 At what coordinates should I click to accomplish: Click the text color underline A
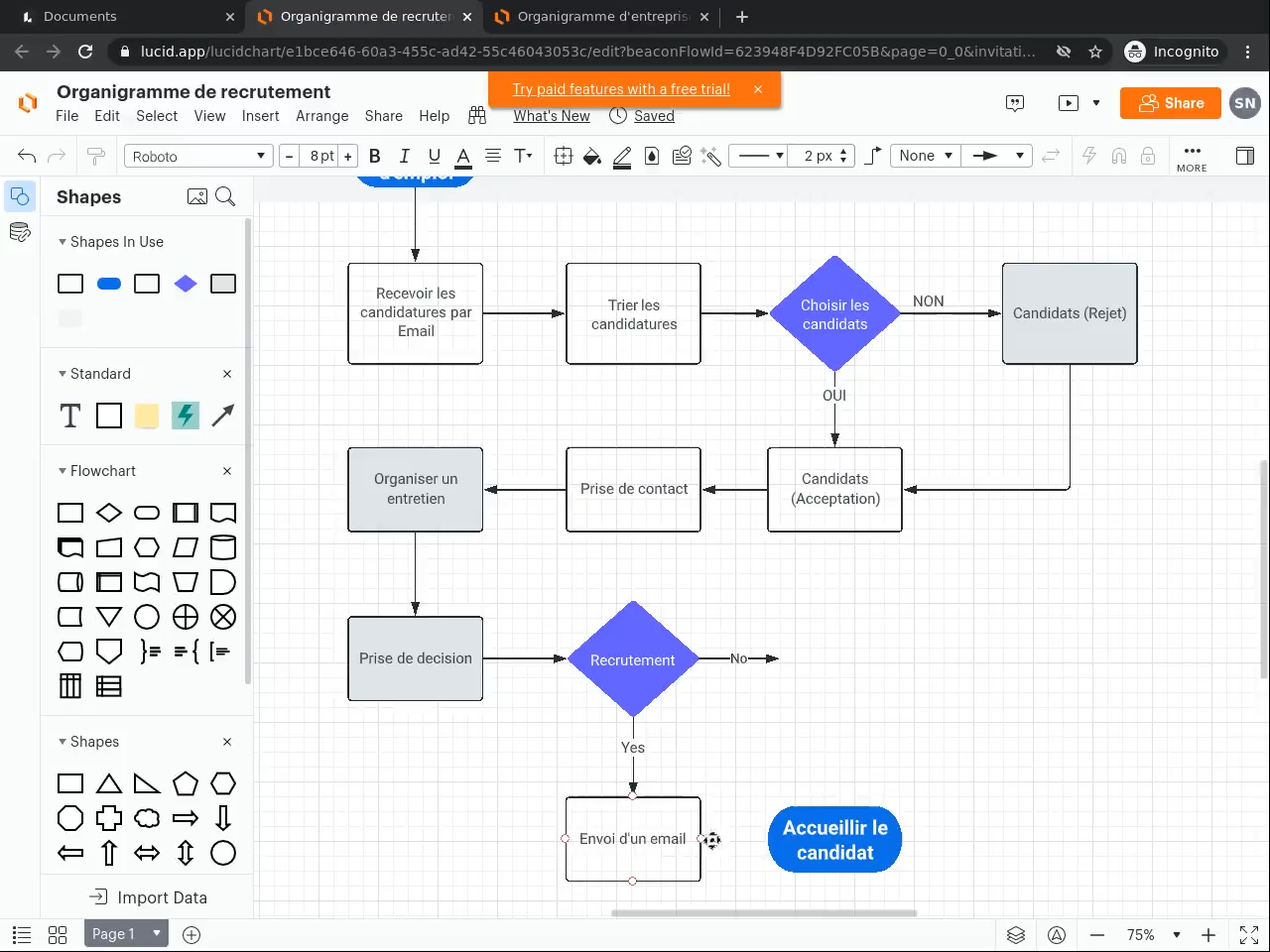pyautogui.click(x=462, y=156)
